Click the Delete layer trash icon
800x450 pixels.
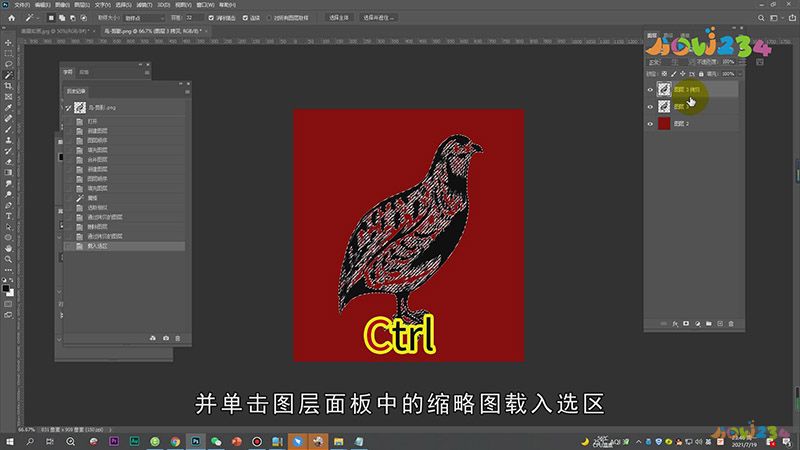(x=731, y=323)
